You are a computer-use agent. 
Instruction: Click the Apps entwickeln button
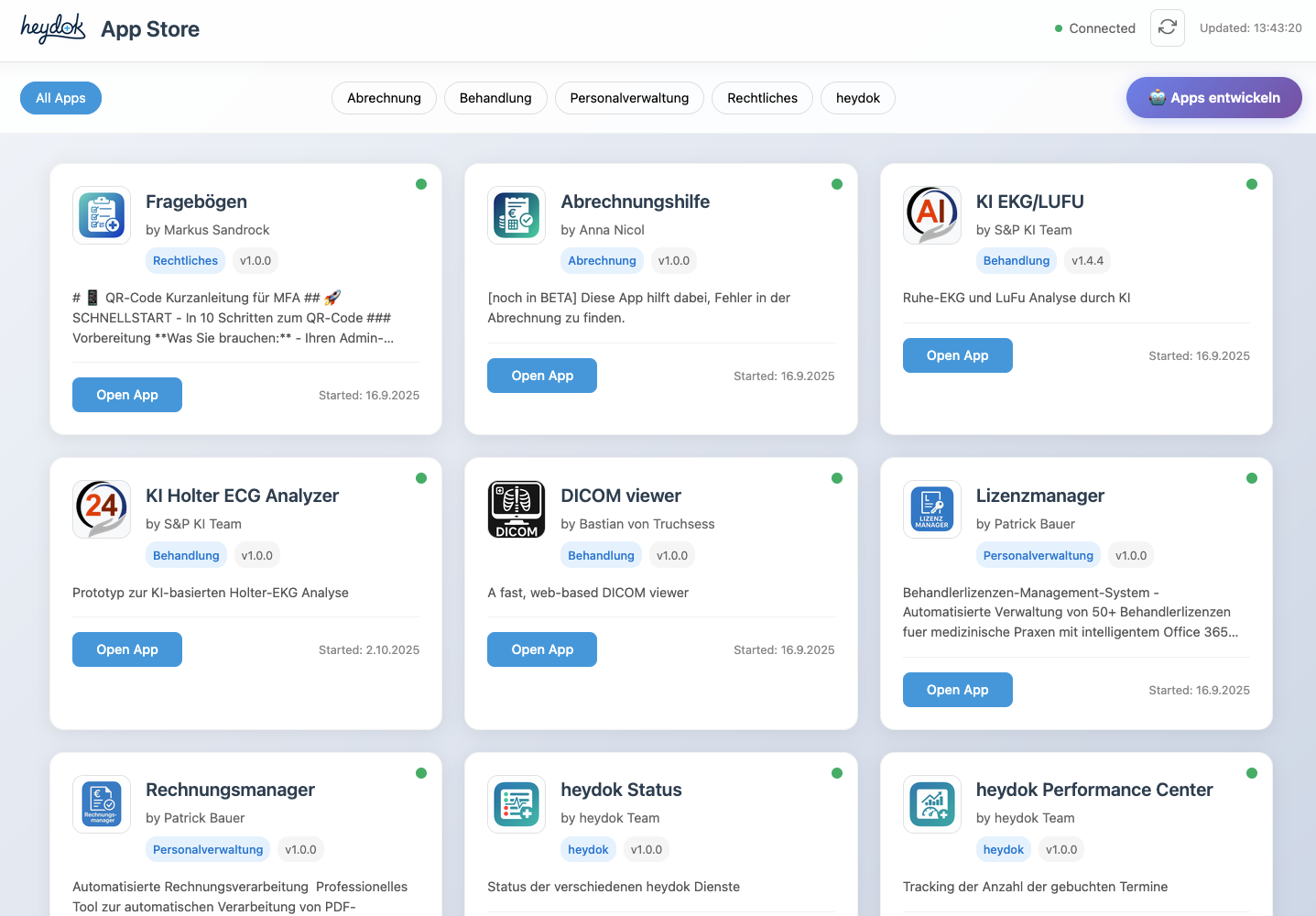1213,98
